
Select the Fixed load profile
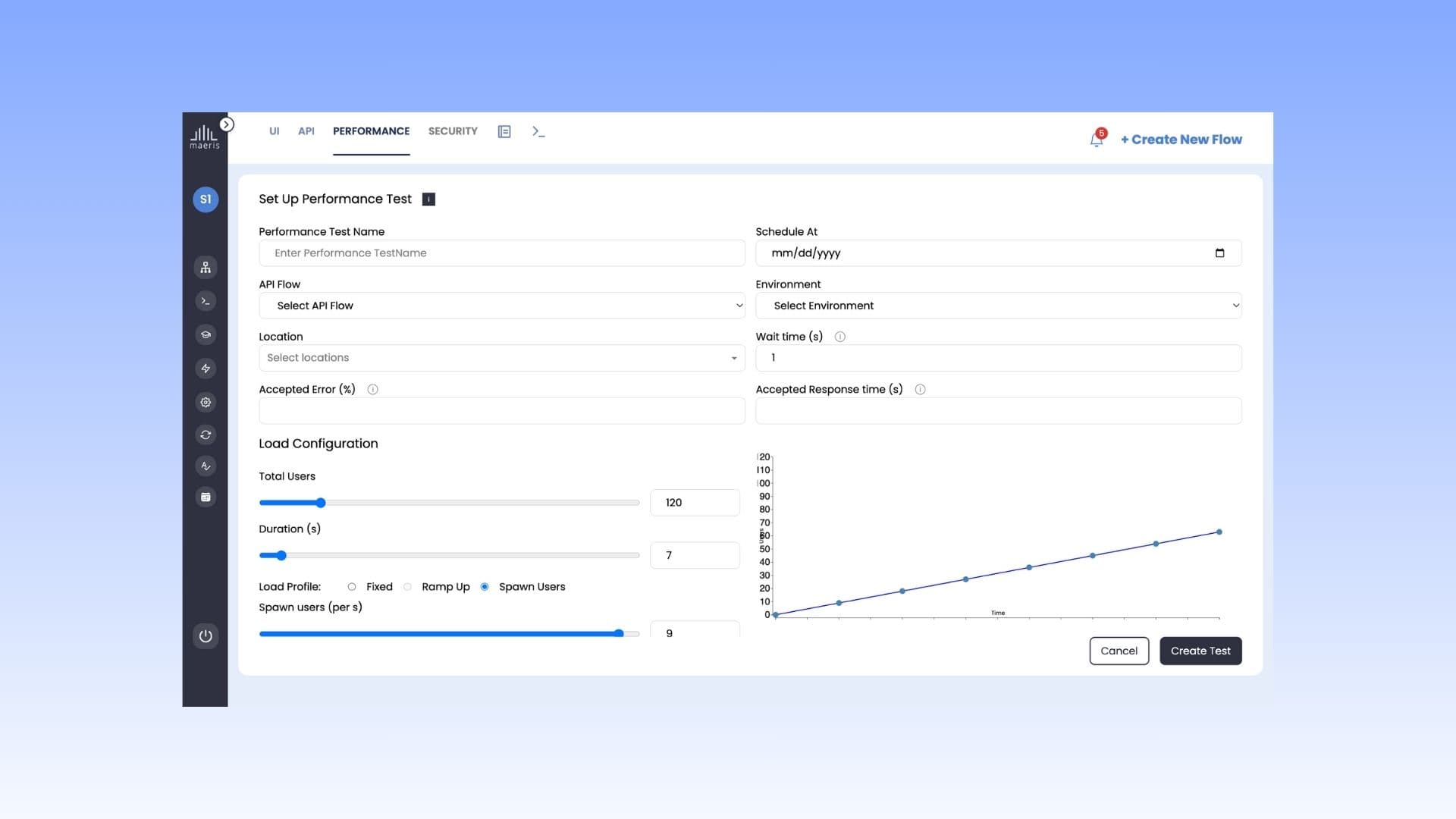[x=351, y=586]
